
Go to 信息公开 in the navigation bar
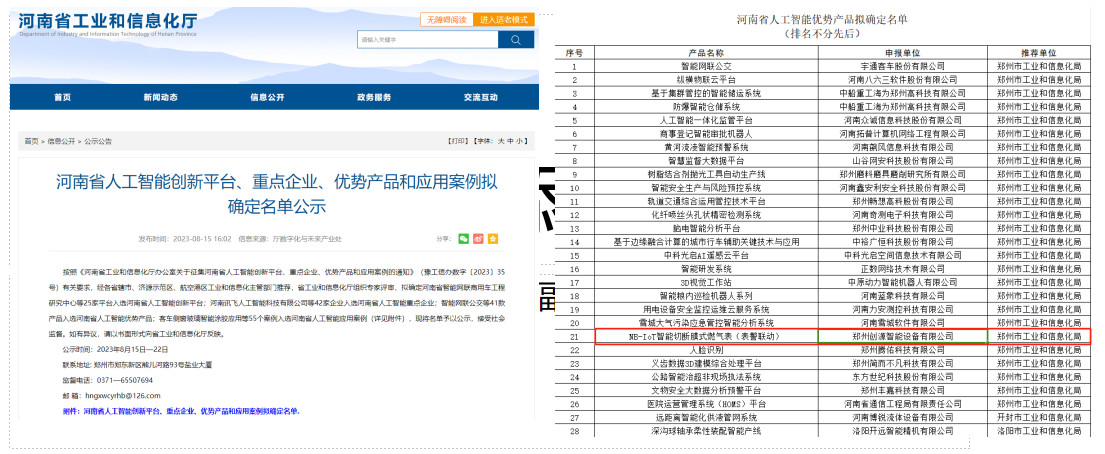(267, 97)
